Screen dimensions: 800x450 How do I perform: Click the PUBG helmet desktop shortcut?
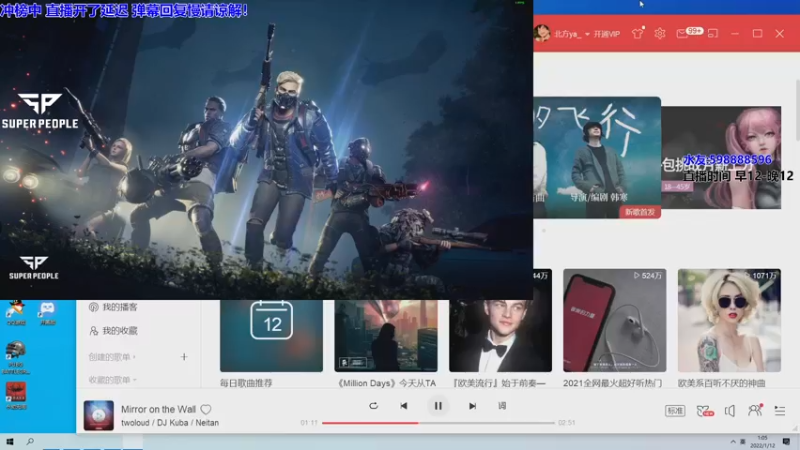16,357
